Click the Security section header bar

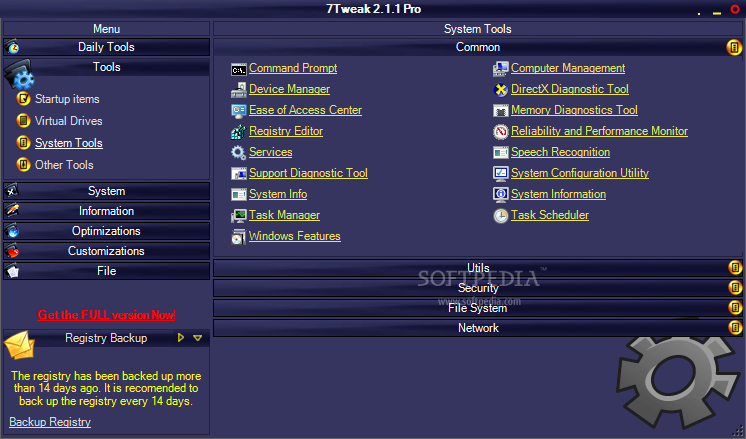[x=478, y=288]
